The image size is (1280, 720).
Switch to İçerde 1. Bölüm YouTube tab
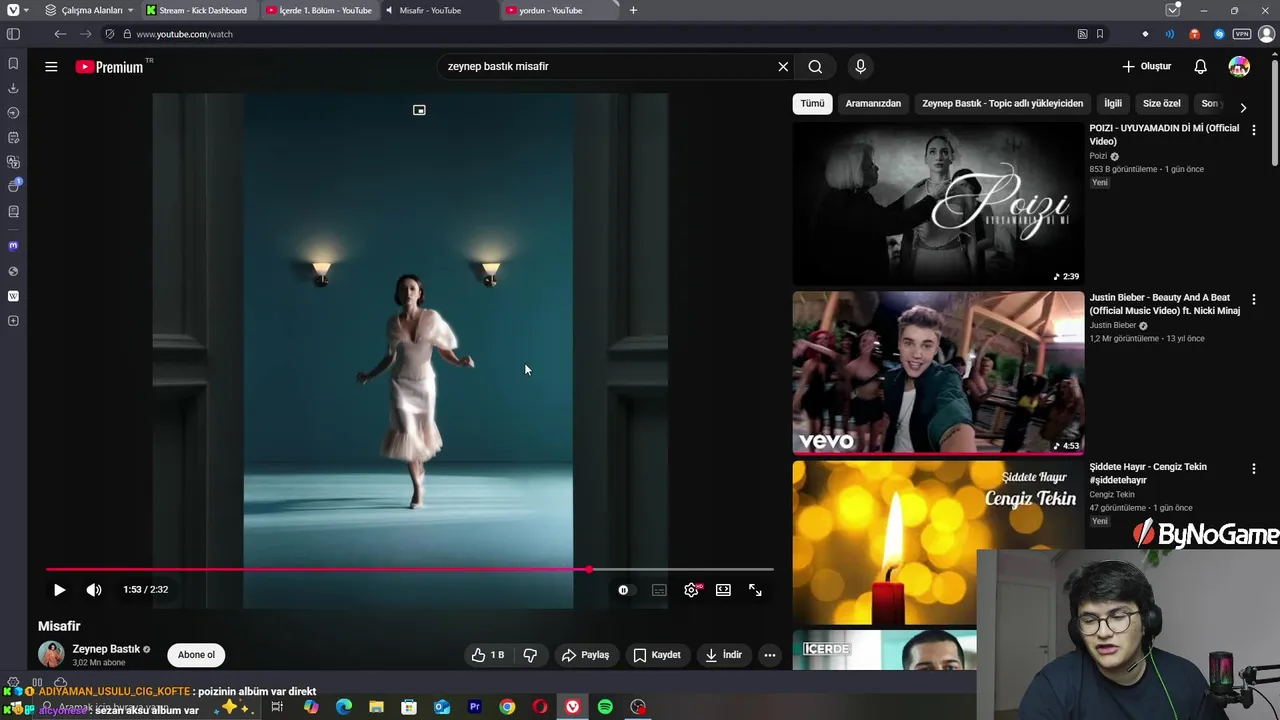320,10
